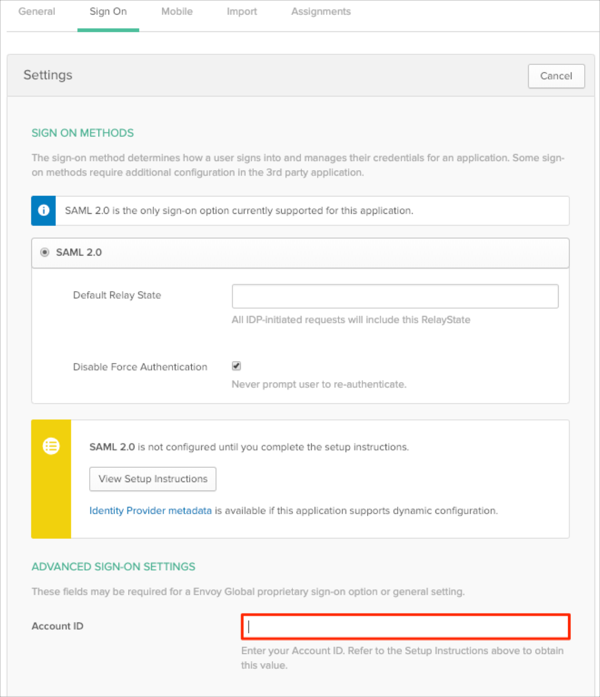Click the SIGN ON METHODS section heading
Image resolution: width=600 pixels, height=697 pixels.
pos(82,133)
